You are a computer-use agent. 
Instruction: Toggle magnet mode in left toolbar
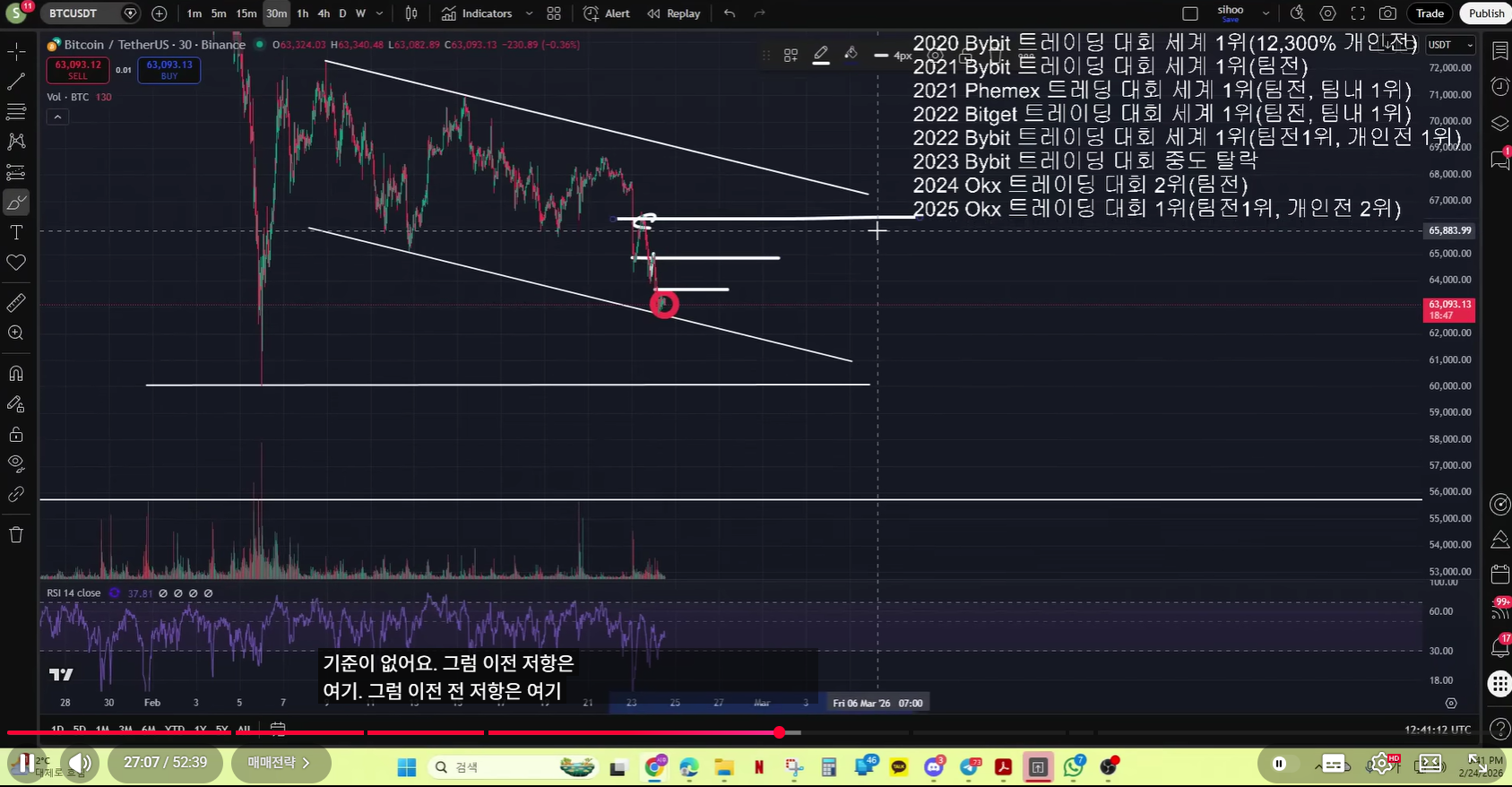16,374
